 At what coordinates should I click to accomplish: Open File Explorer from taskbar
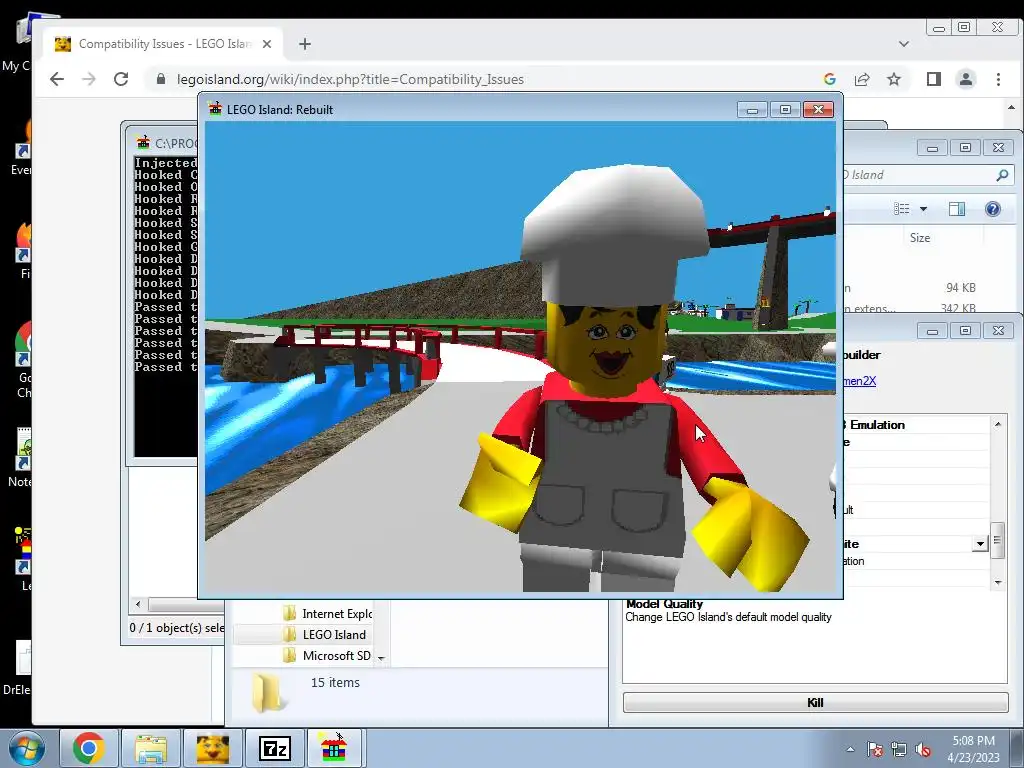[152, 748]
